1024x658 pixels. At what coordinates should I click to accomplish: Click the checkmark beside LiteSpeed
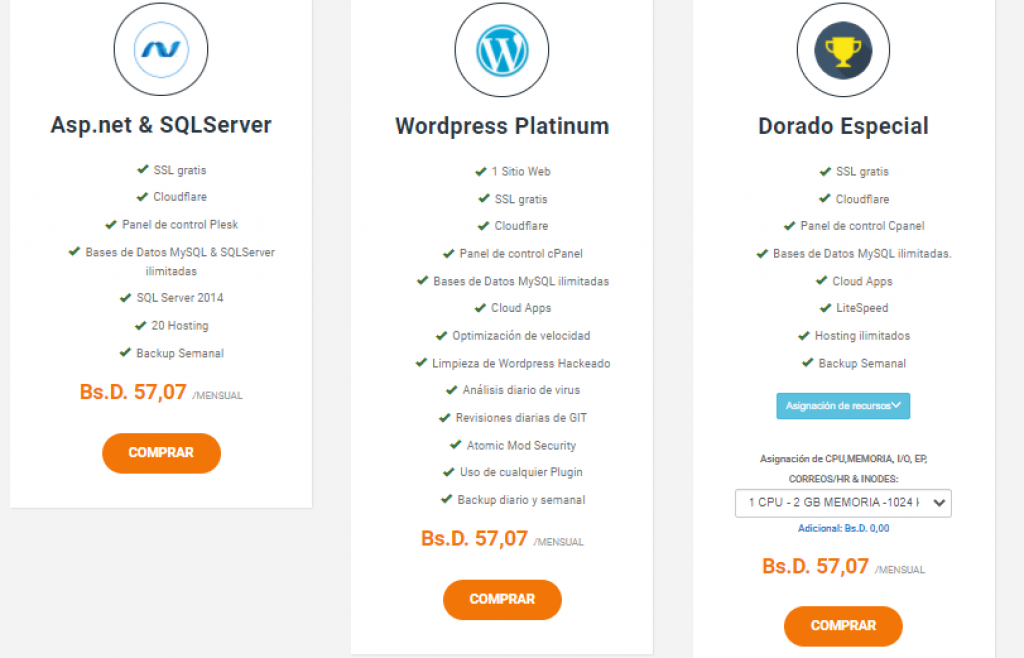825,308
